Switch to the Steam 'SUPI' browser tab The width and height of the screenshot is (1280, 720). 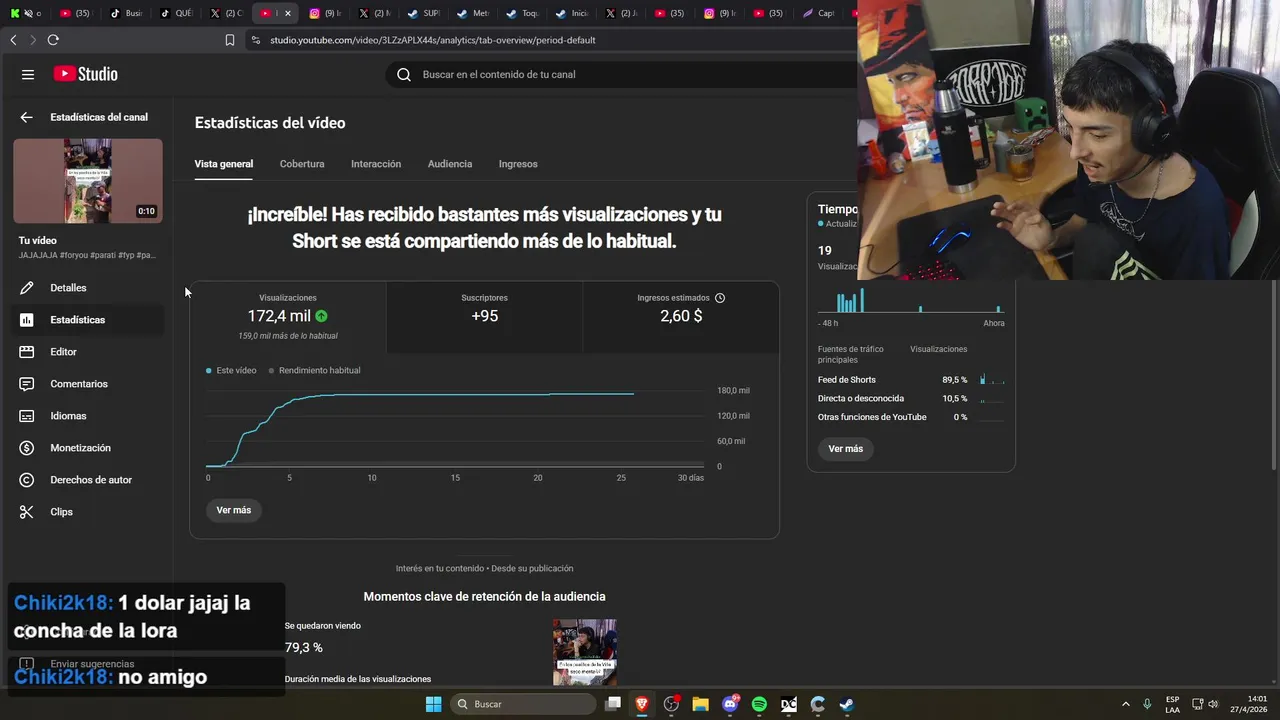[423, 13]
